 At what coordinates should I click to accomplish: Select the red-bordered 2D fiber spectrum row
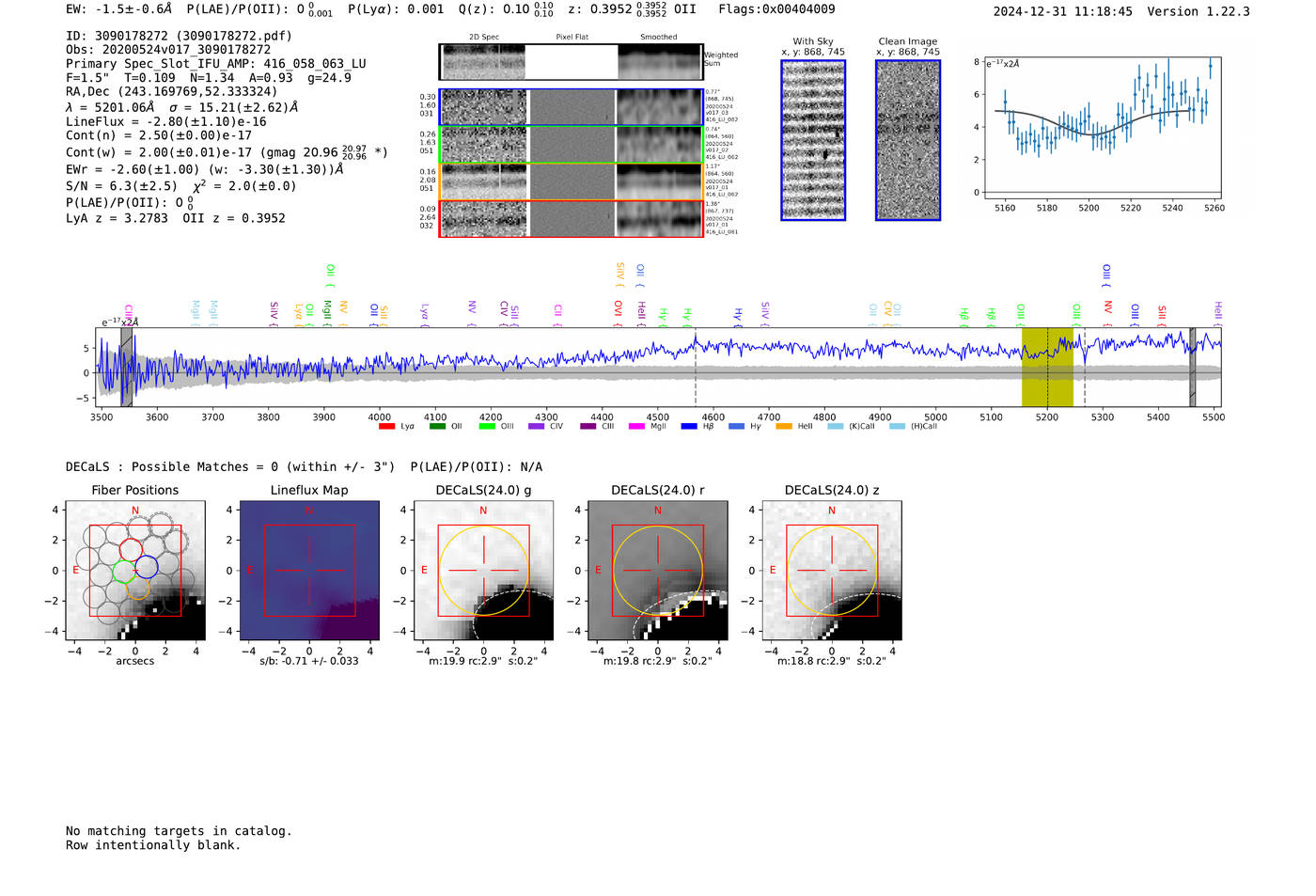coord(571,218)
